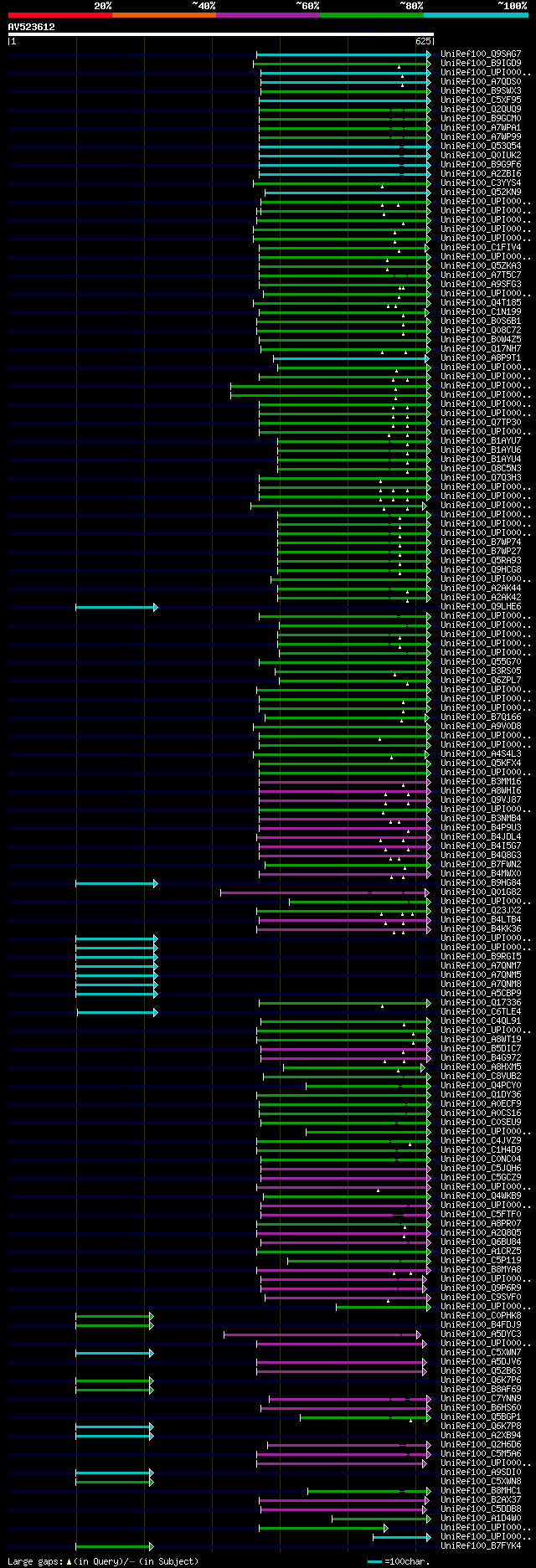This screenshot has width=536, height=1568.
Task: Select the UniRef100_Q5ZKA3 label
Action: click(481, 266)
